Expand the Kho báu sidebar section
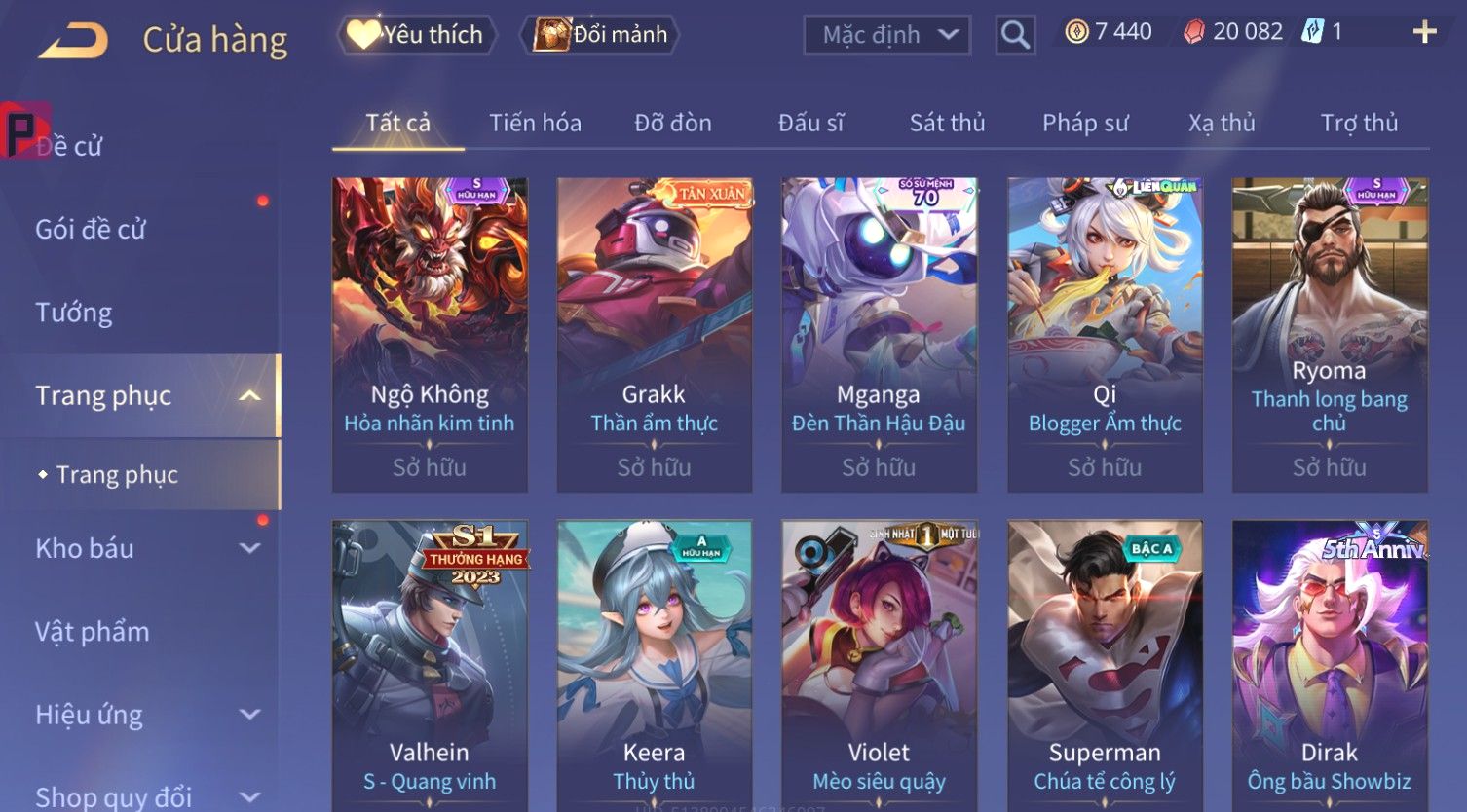Viewport: 1467px width, 812px height. click(250, 548)
